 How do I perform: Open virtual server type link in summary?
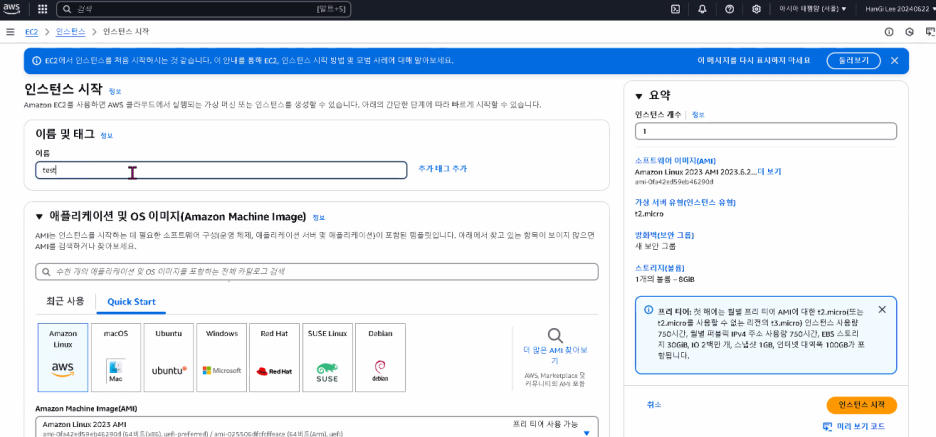pos(685,202)
